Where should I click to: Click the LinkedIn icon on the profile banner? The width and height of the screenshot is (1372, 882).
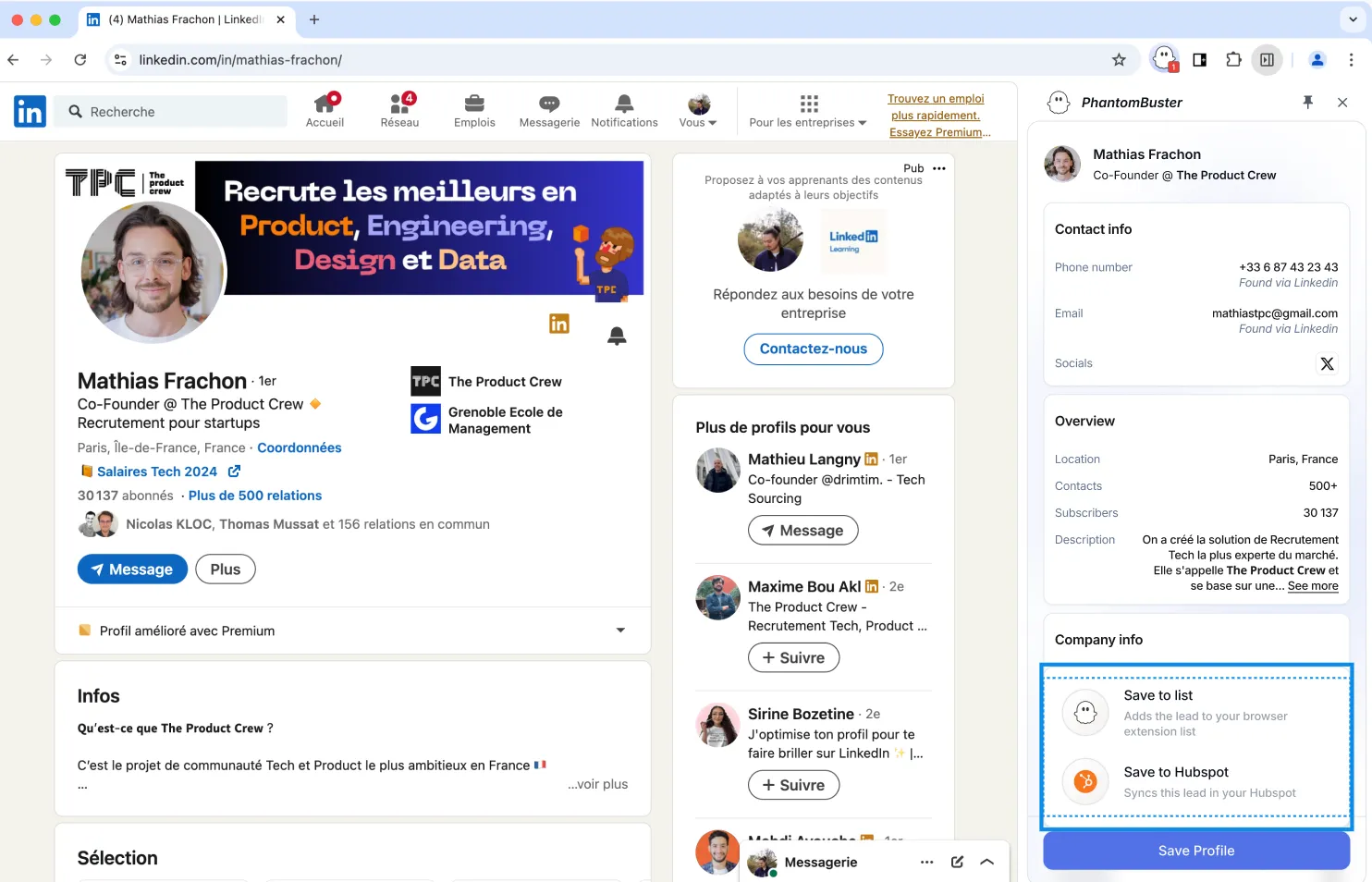[558, 324]
